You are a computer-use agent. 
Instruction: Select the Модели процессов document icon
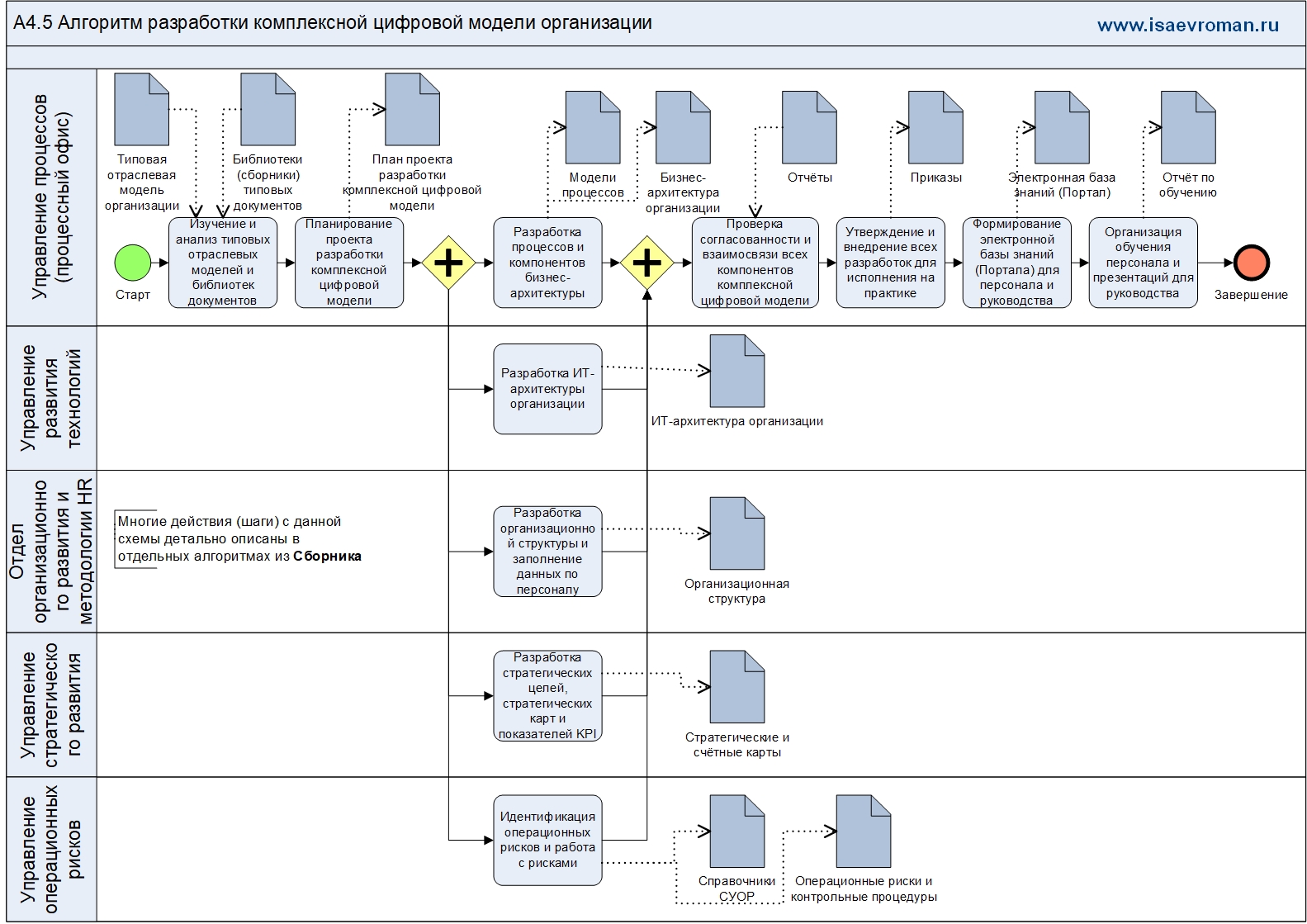pos(593,127)
